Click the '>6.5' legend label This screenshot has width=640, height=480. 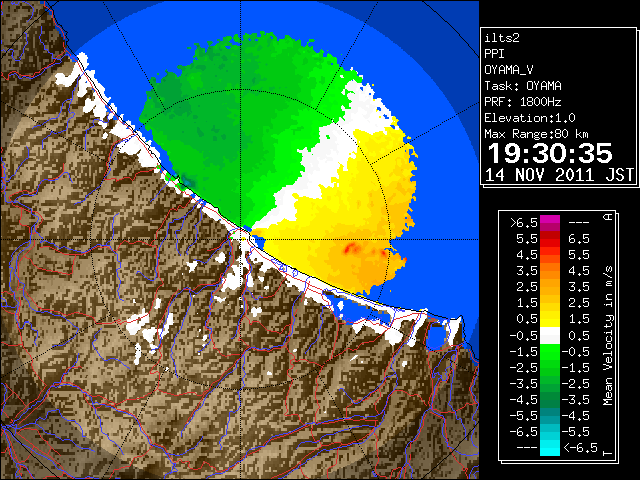524,223
